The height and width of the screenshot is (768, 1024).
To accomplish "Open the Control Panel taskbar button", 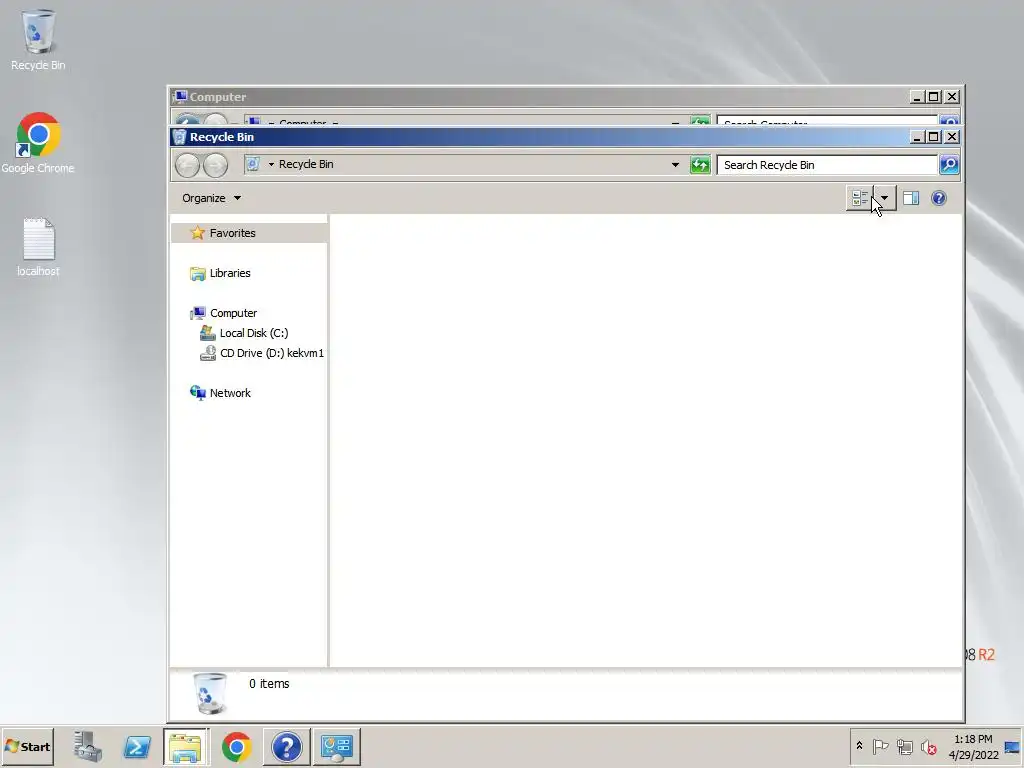I will click(336, 746).
